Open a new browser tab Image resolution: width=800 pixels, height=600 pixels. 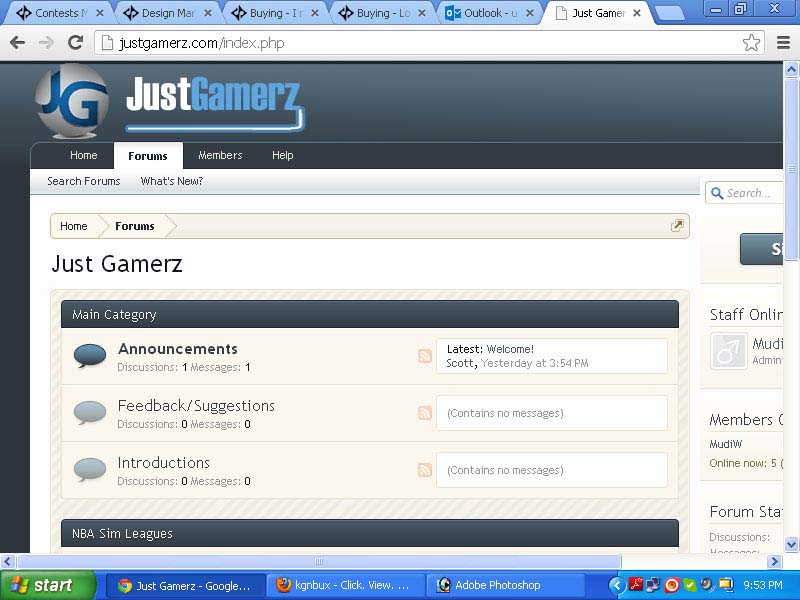click(x=668, y=13)
